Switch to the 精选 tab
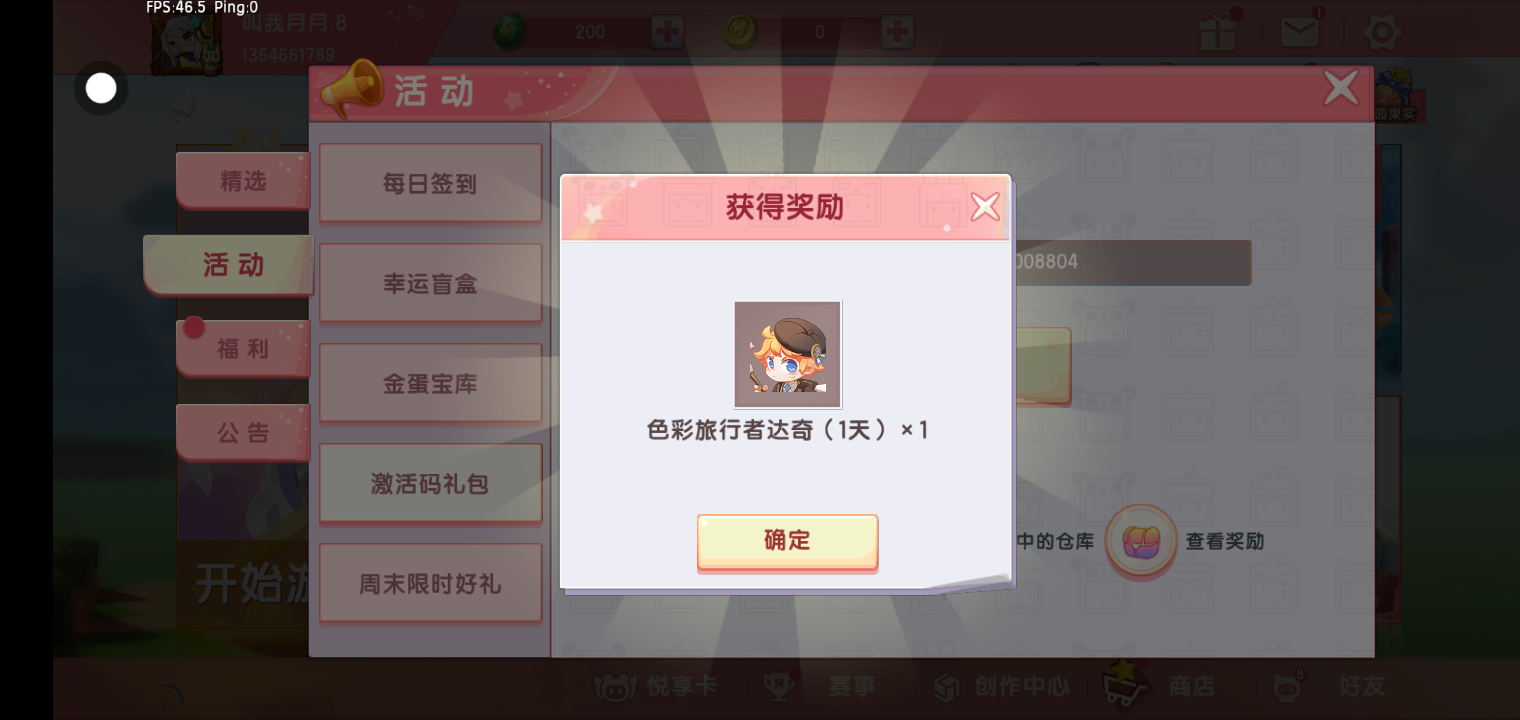The height and width of the screenshot is (720, 1520). click(243, 180)
